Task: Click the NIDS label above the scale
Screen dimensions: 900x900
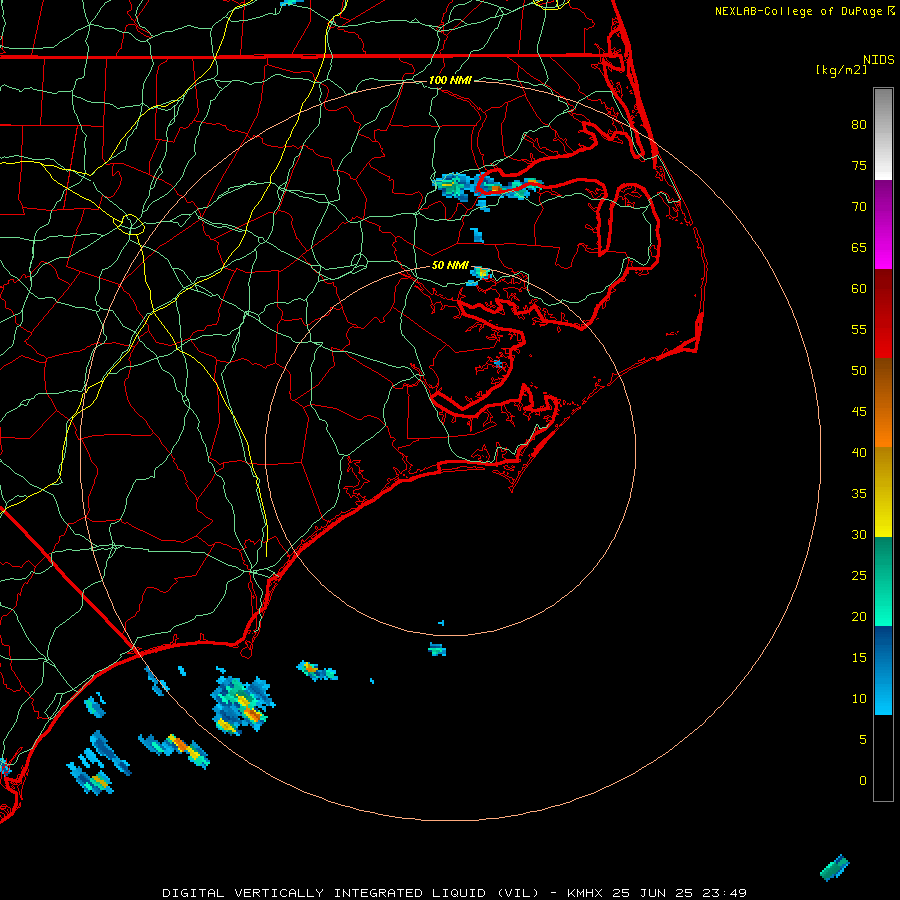Action: 879,59
